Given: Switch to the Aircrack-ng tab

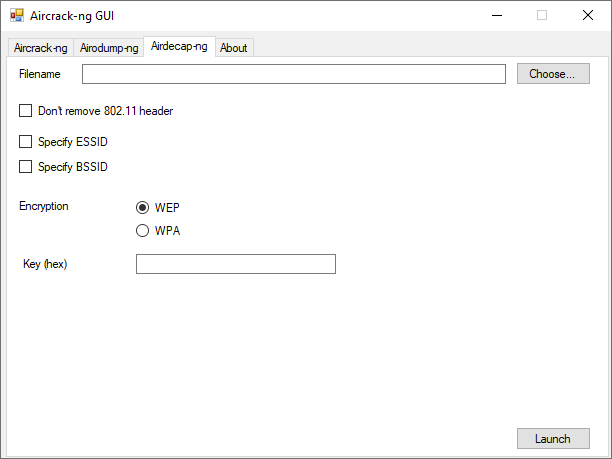Looking at the screenshot, I should pyautogui.click(x=41, y=48).
